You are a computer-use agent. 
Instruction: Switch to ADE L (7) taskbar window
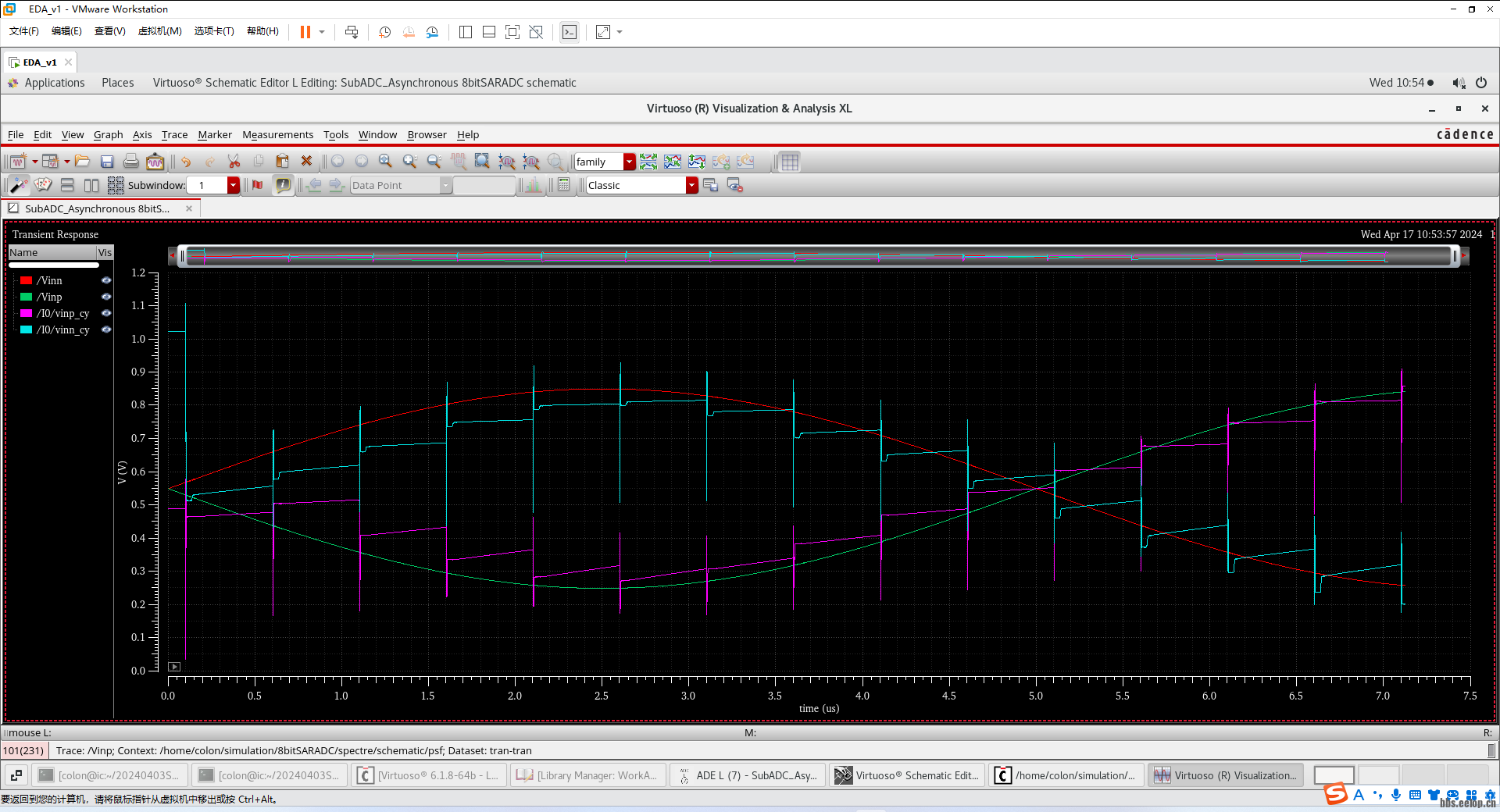point(748,775)
